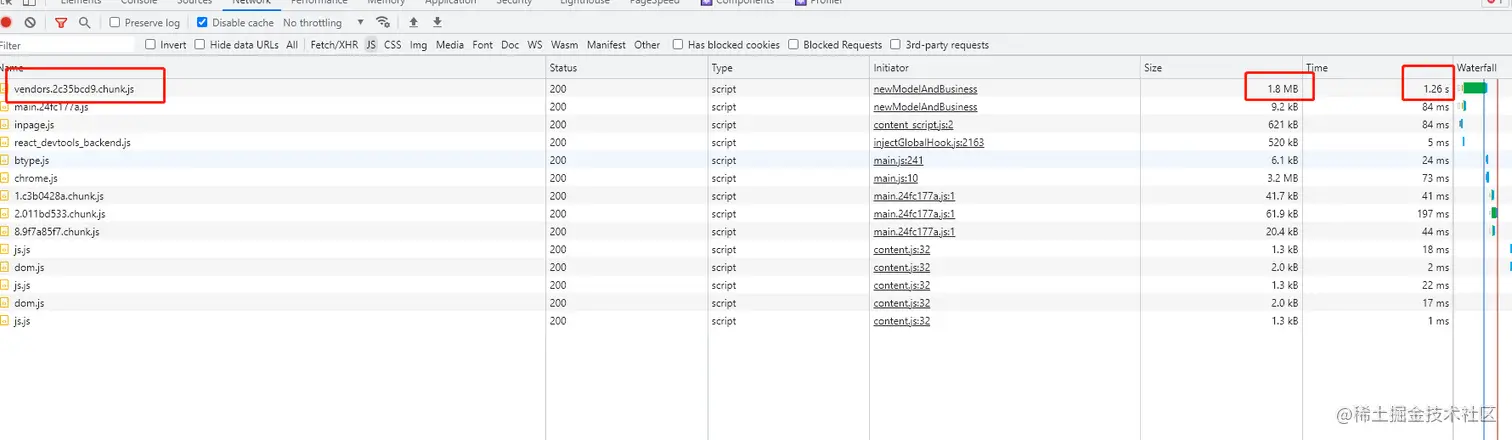Filter requests by Img
1512x440 pixels.
418,45
